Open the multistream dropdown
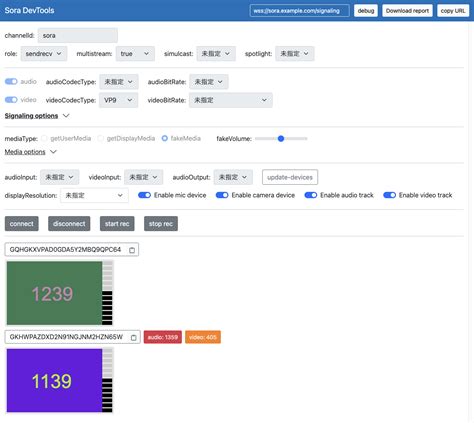Image resolution: width=474 pixels, height=423 pixels. 135,54
